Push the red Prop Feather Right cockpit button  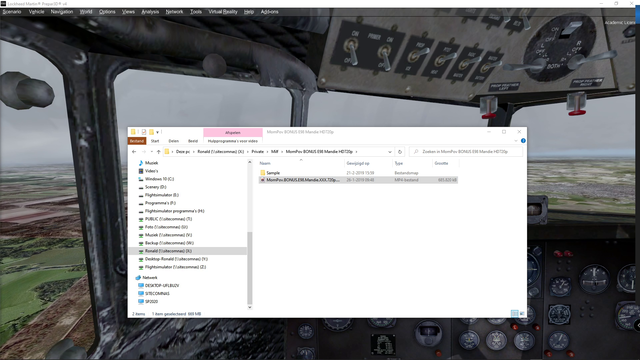(576, 103)
